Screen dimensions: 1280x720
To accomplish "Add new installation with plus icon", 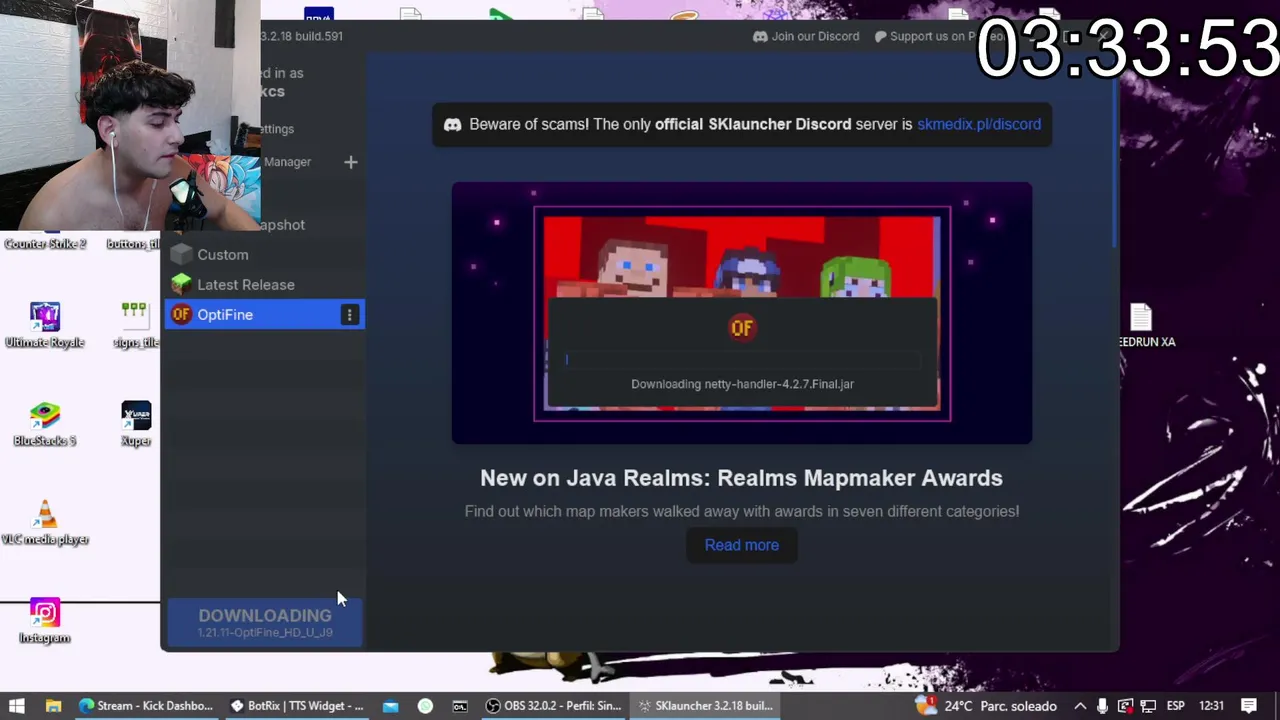I will coord(351,162).
